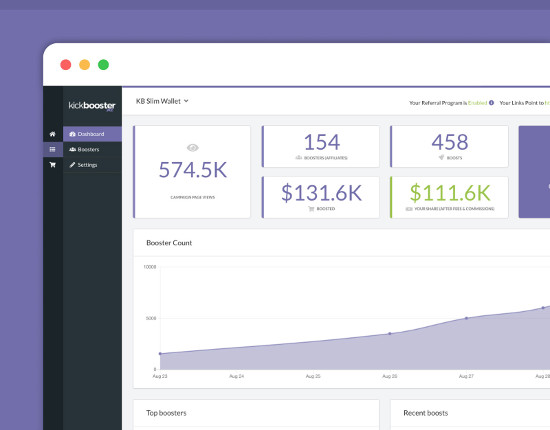Click the Enabled referral program status link
Viewport: 550px width, 430px height.
pyautogui.click(x=477, y=103)
